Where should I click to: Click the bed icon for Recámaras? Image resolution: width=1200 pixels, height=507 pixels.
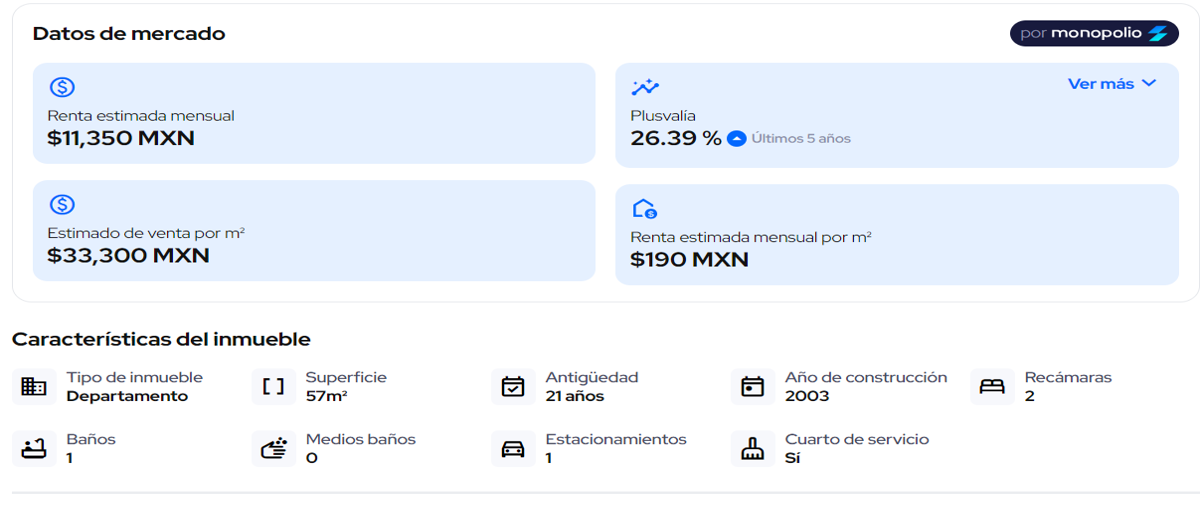[992, 387]
